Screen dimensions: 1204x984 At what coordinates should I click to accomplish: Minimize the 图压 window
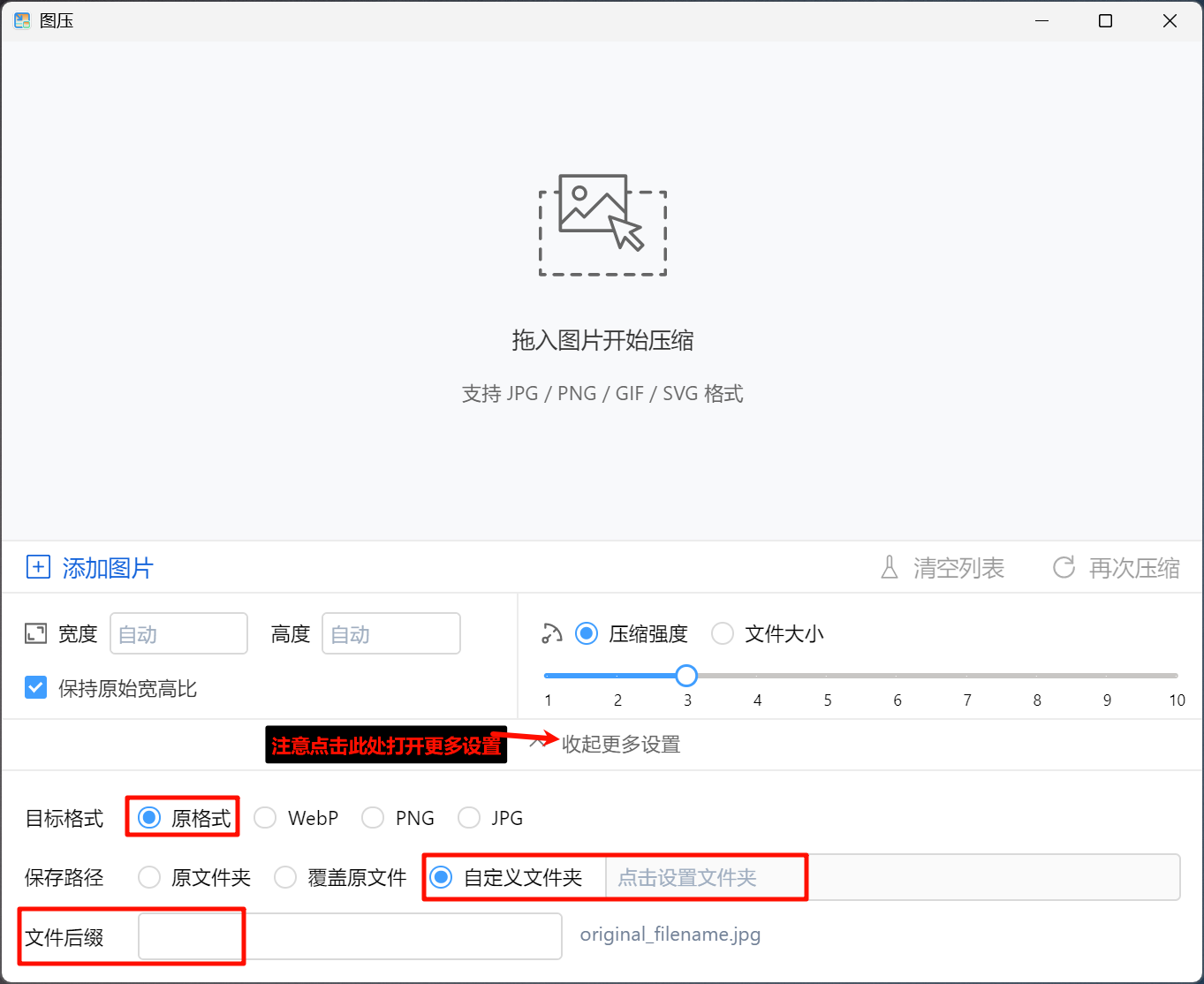click(x=1042, y=20)
